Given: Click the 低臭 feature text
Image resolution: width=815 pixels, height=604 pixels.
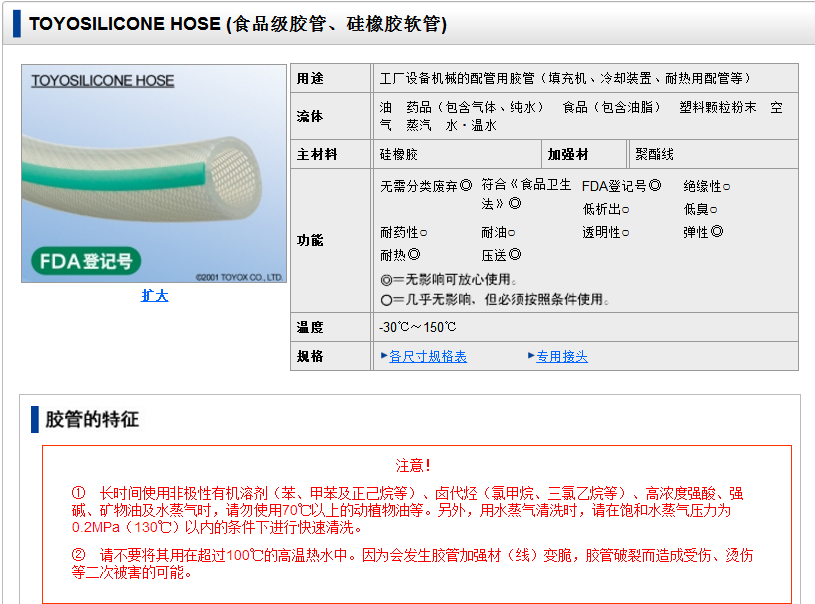Looking at the screenshot, I should point(700,209).
